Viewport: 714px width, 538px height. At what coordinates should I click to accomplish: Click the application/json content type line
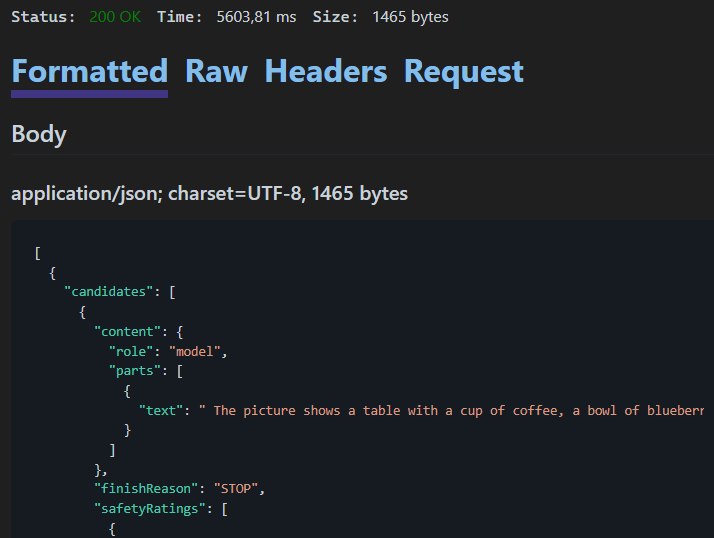[209, 194]
